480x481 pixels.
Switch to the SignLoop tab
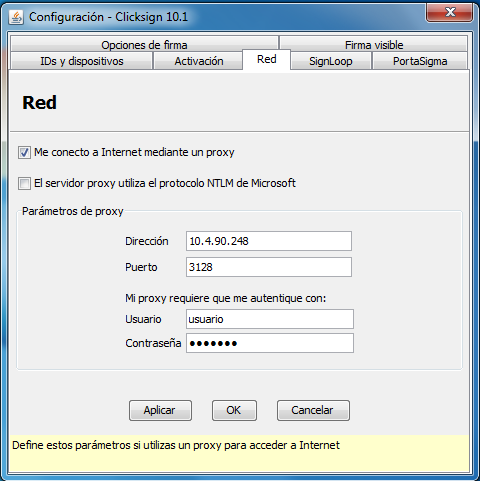coord(331,61)
